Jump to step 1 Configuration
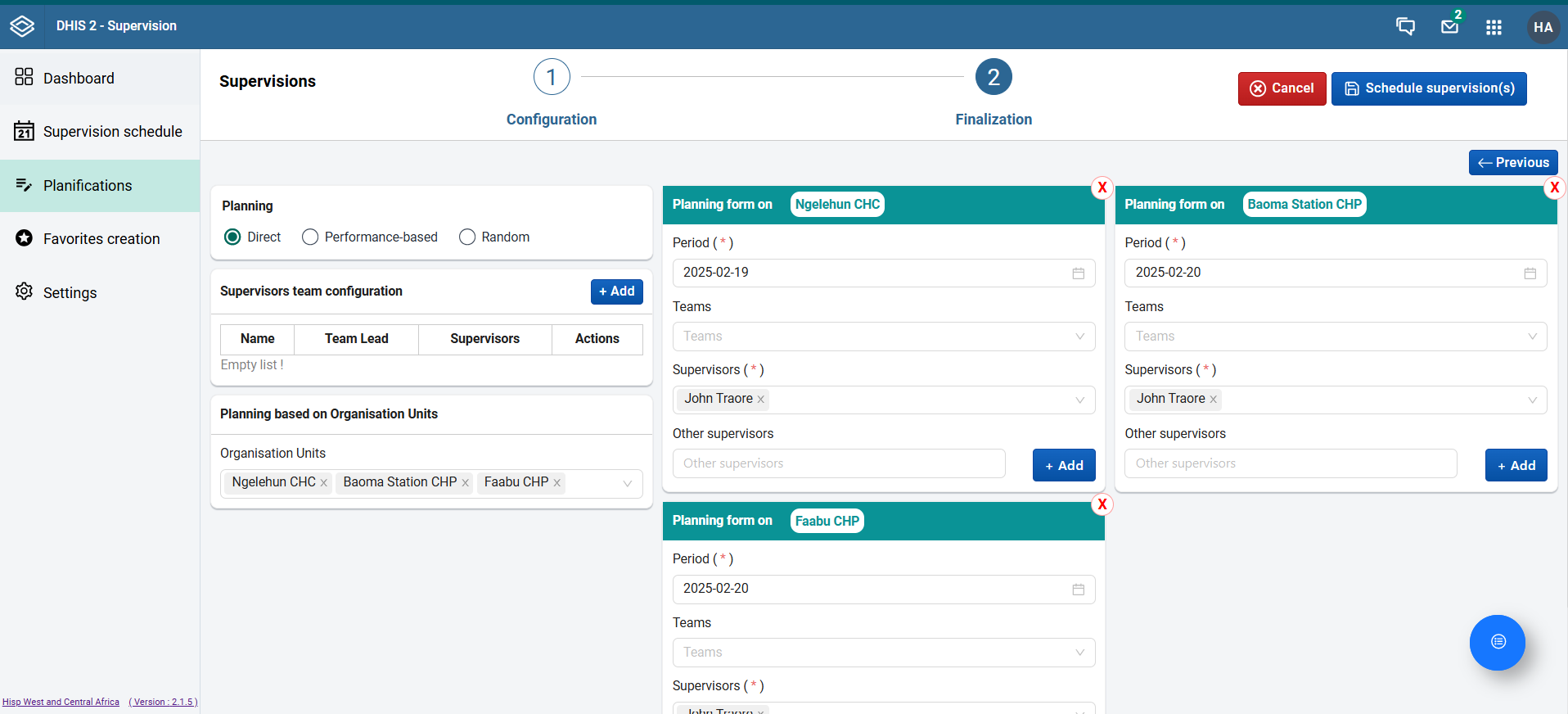 point(552,77)
